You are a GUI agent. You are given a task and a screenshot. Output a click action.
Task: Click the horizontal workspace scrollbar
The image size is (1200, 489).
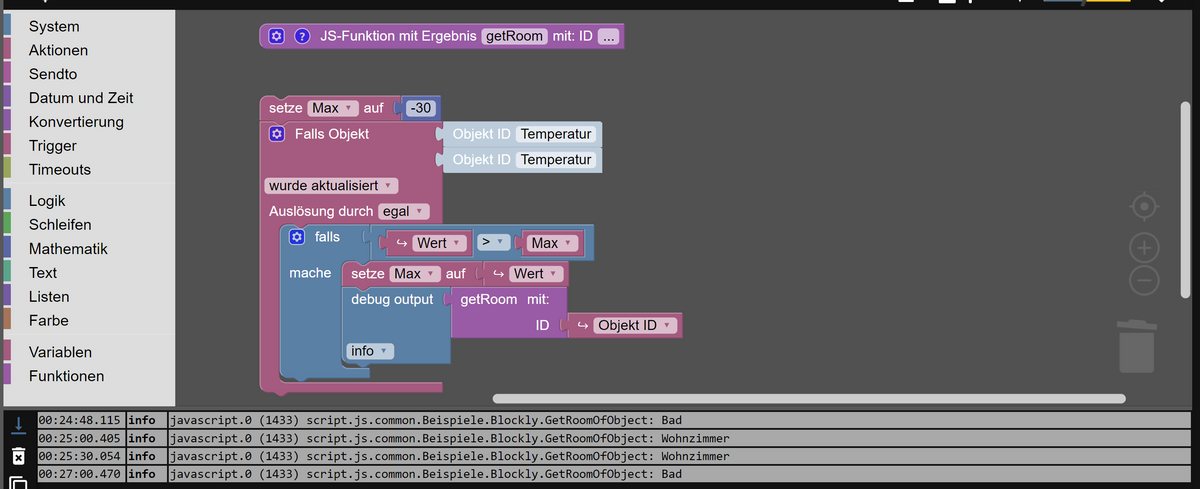coord(808,398)
